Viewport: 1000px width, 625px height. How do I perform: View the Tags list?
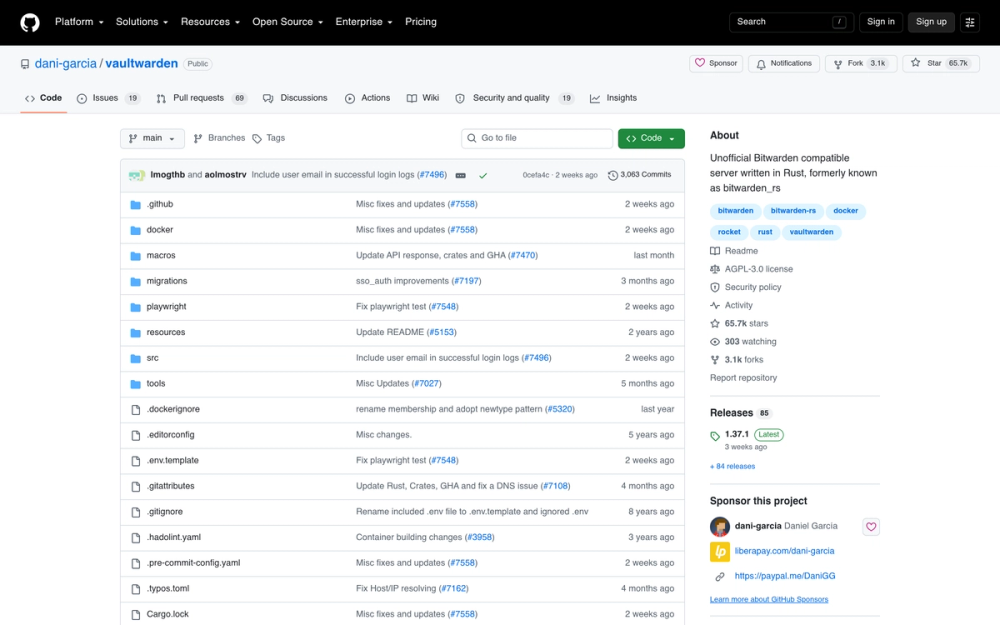pyautogui.click(x=268, y=138)
